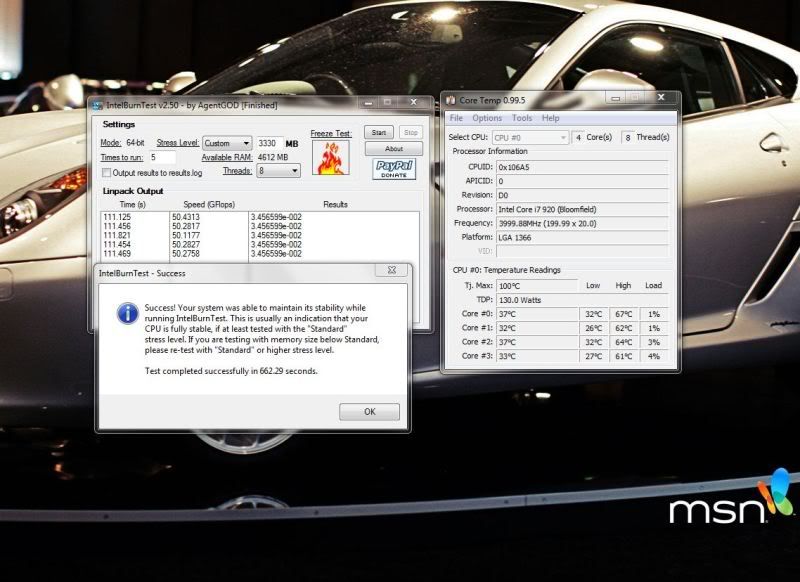Enable Output results to results.log checkbox
Image resolution: width=800 pixels, height=582 pixels.
tap(106, 172)
